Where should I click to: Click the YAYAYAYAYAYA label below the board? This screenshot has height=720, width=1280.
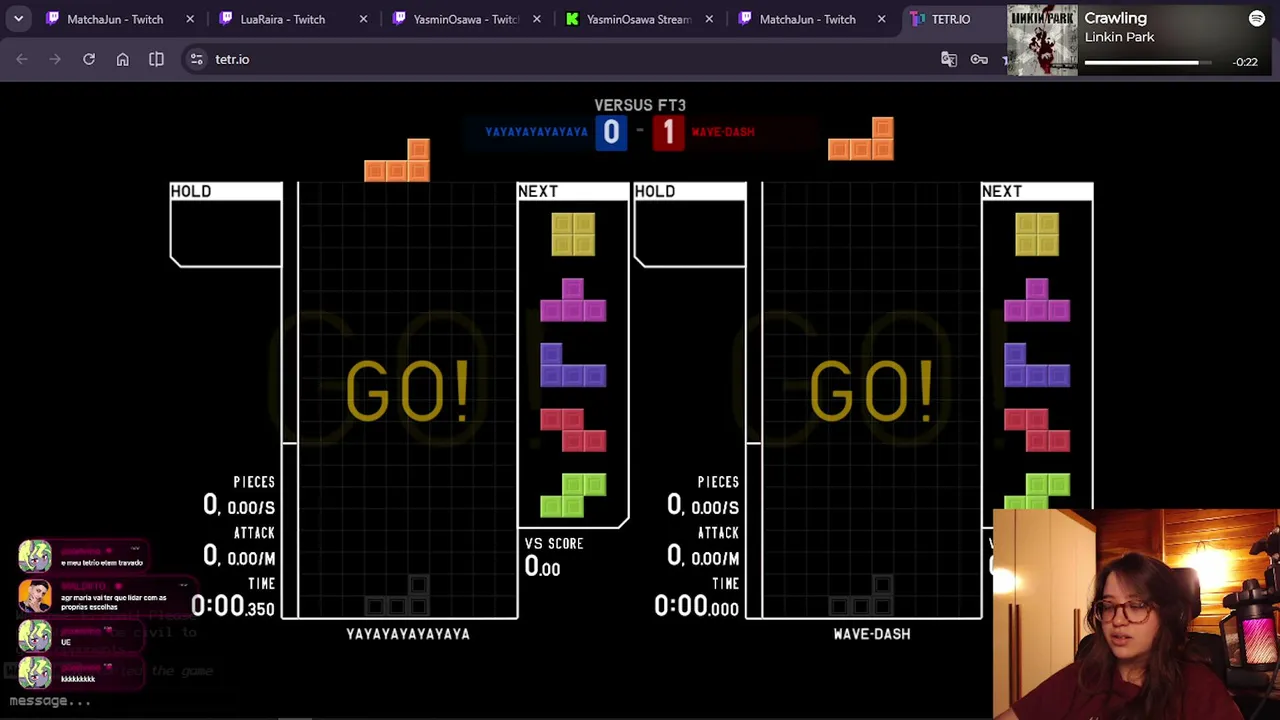(408, 634)
